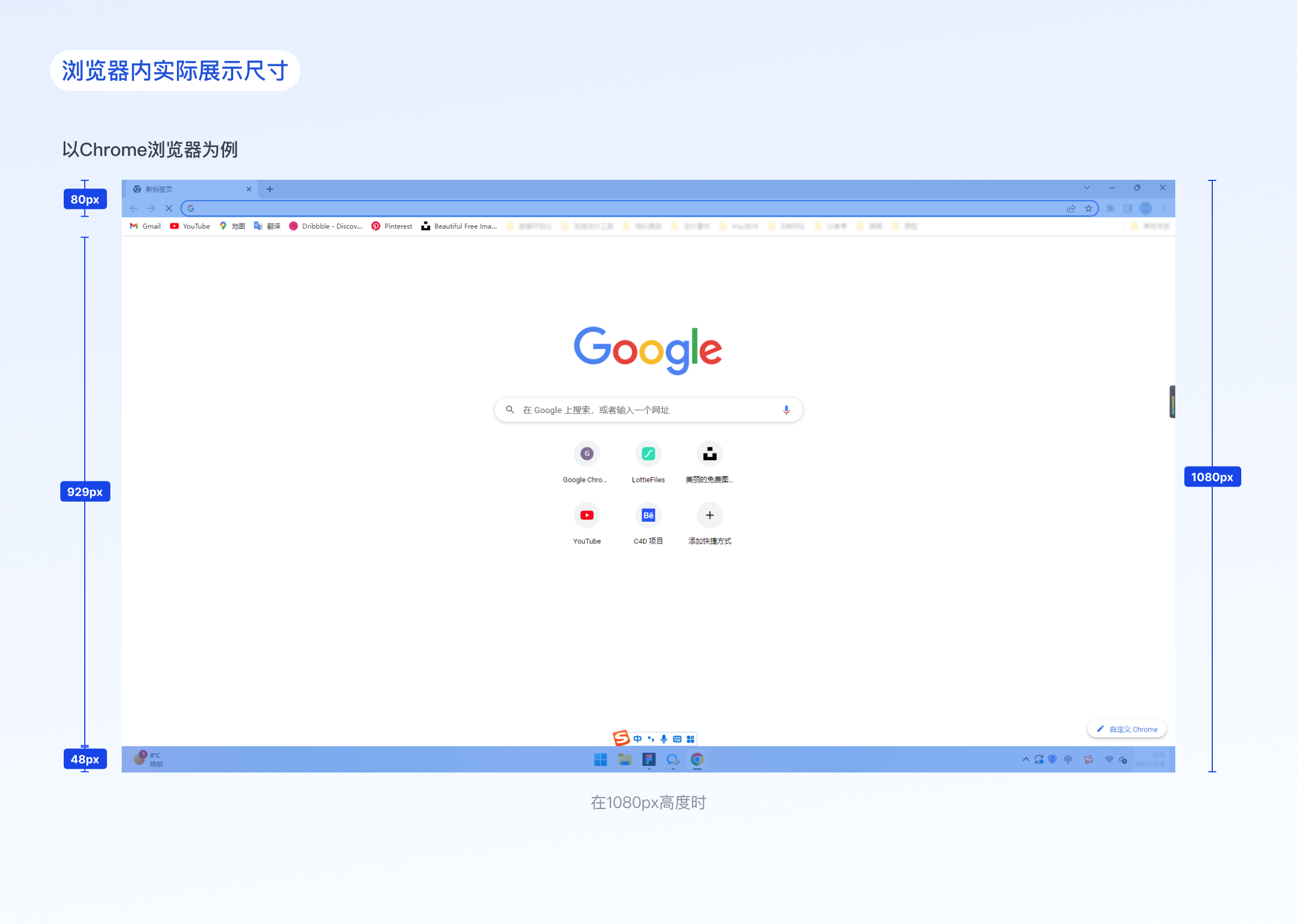Open the Chrome three-dot menu

click(1163, 208)
